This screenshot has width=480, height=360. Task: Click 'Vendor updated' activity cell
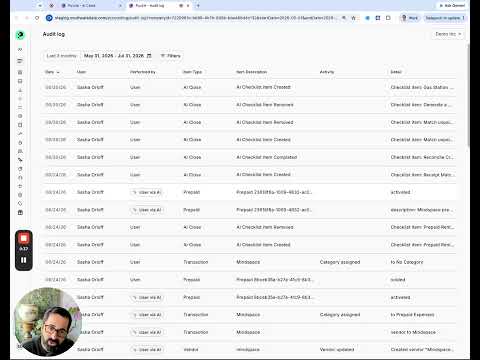[337, 350]
